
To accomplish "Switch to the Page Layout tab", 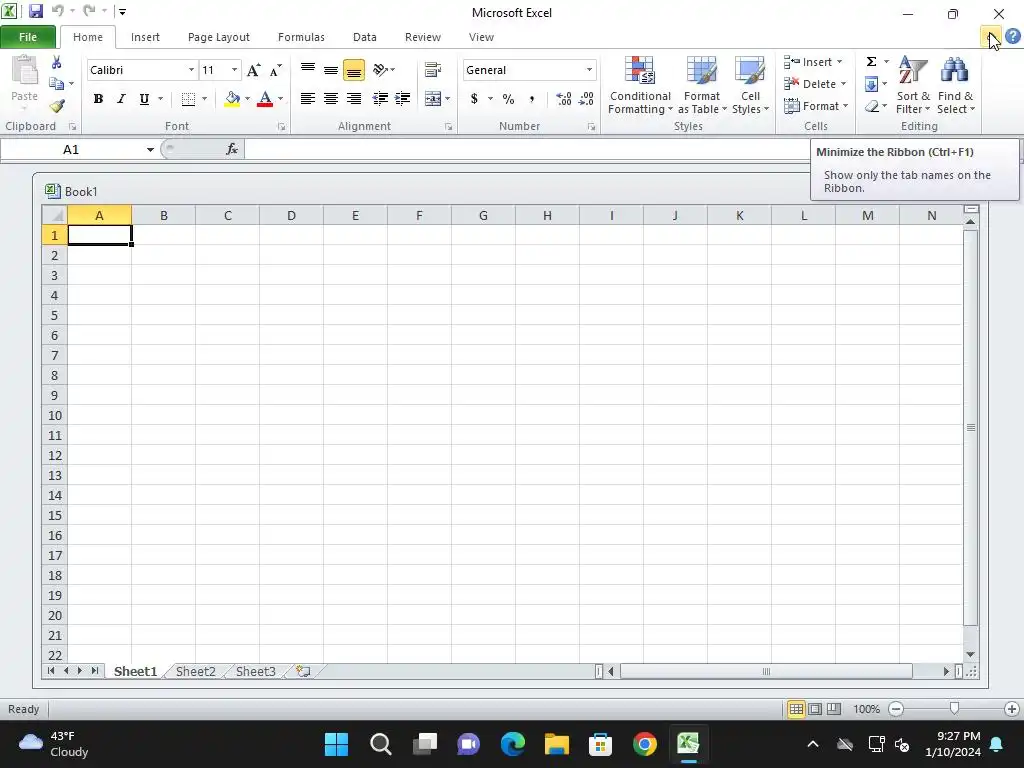I will click(219, 37).
